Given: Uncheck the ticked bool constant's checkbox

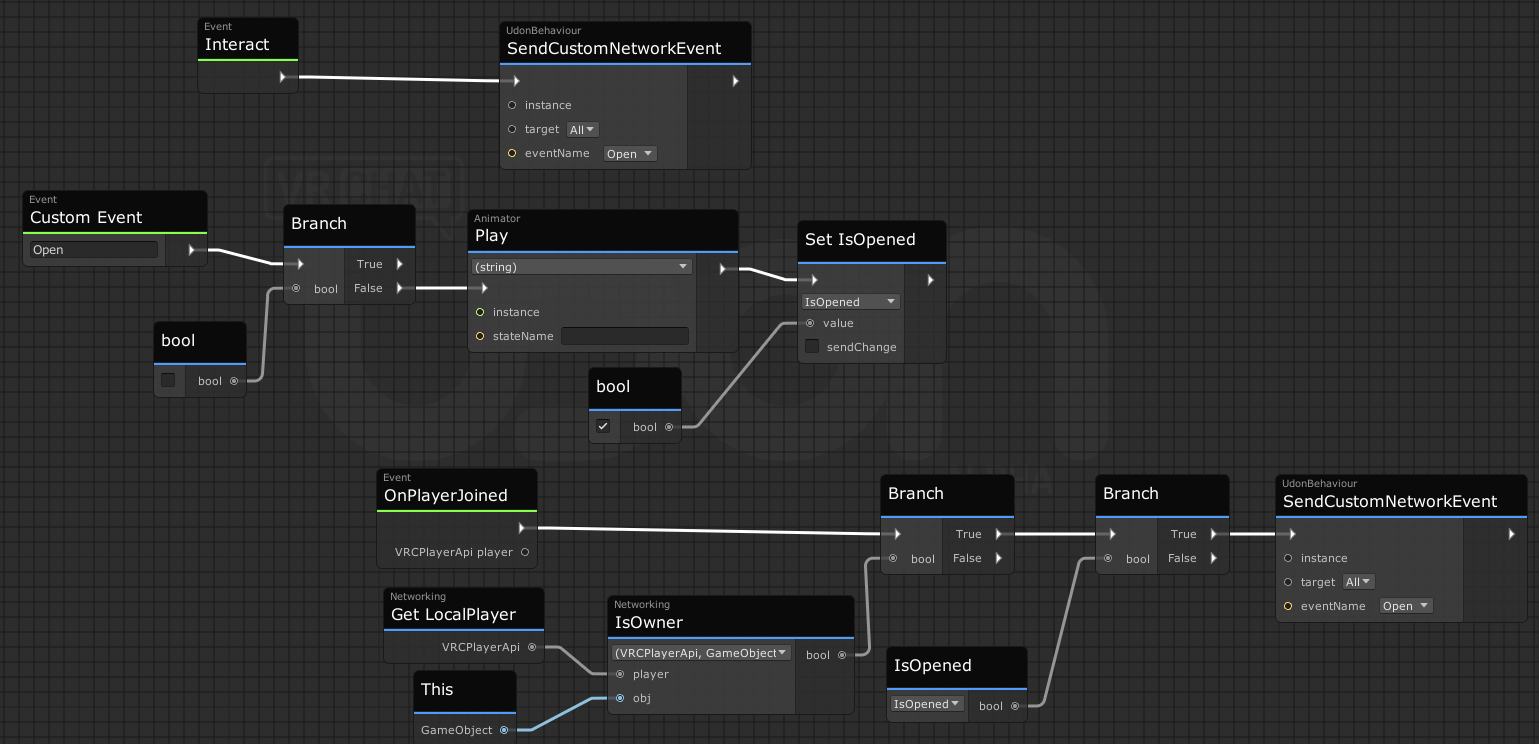Looking at the screenshot, I should pos(603,426).
